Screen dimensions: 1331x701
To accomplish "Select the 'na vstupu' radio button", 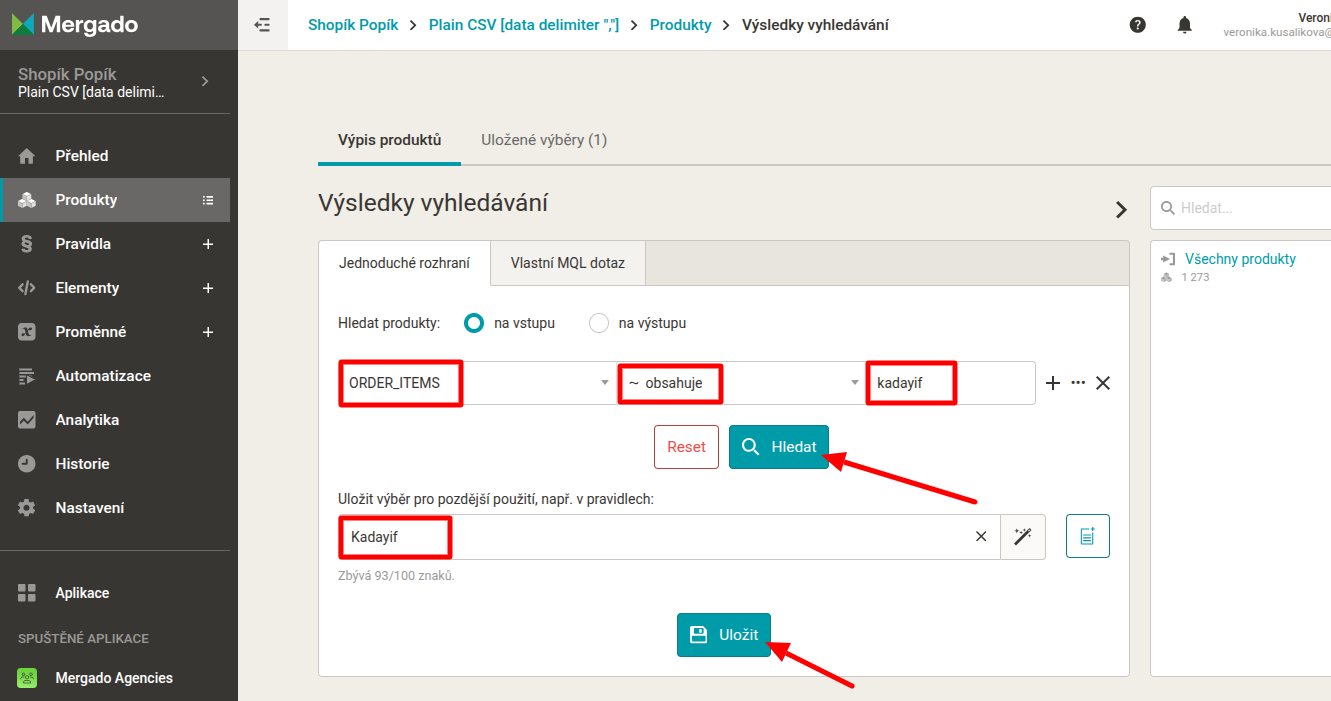I will [474, 323].
